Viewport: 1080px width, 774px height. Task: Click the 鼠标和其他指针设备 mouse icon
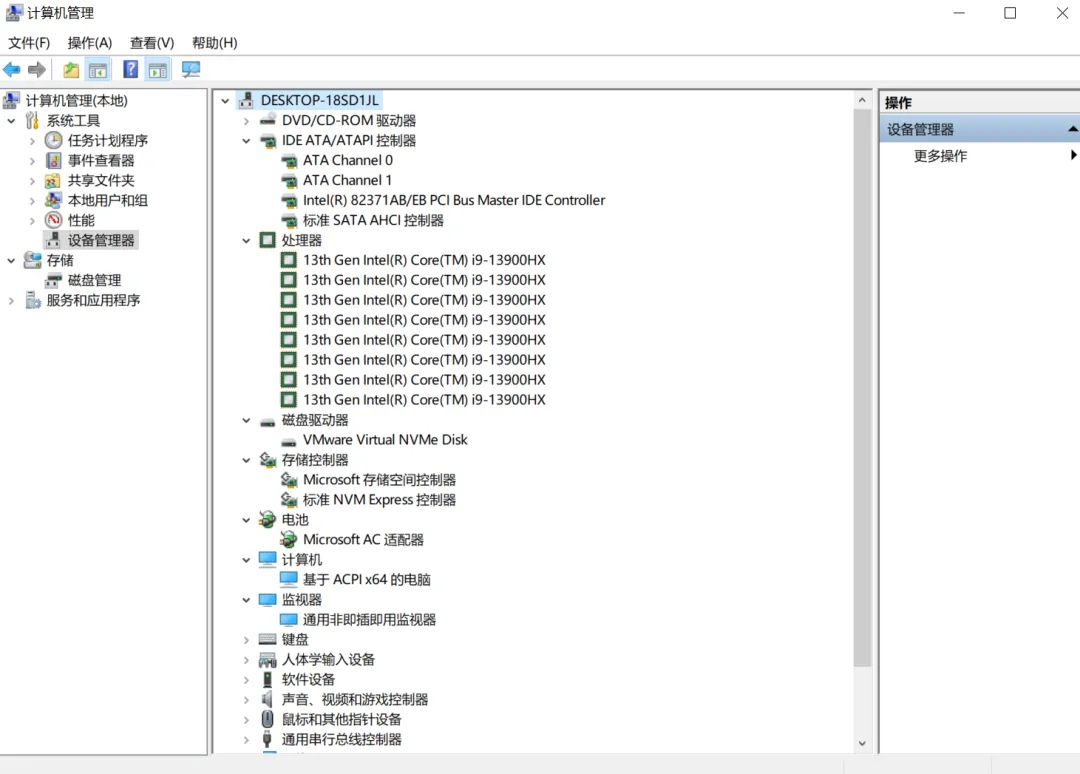pyautogui.click(x=267, y=720)
